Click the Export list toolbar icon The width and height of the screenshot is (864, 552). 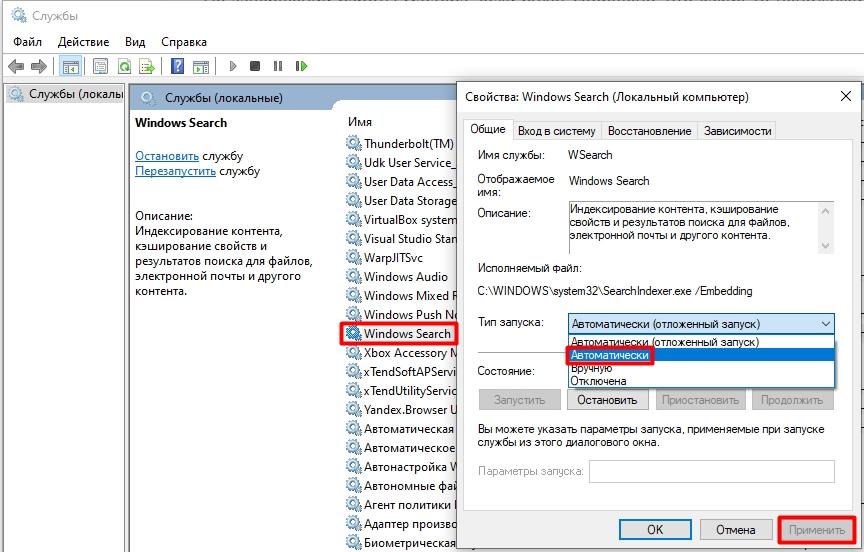point(147,67)
